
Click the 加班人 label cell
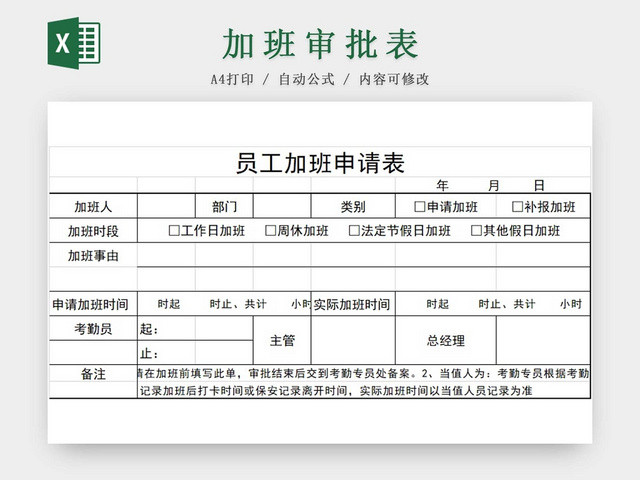point(93,206)
